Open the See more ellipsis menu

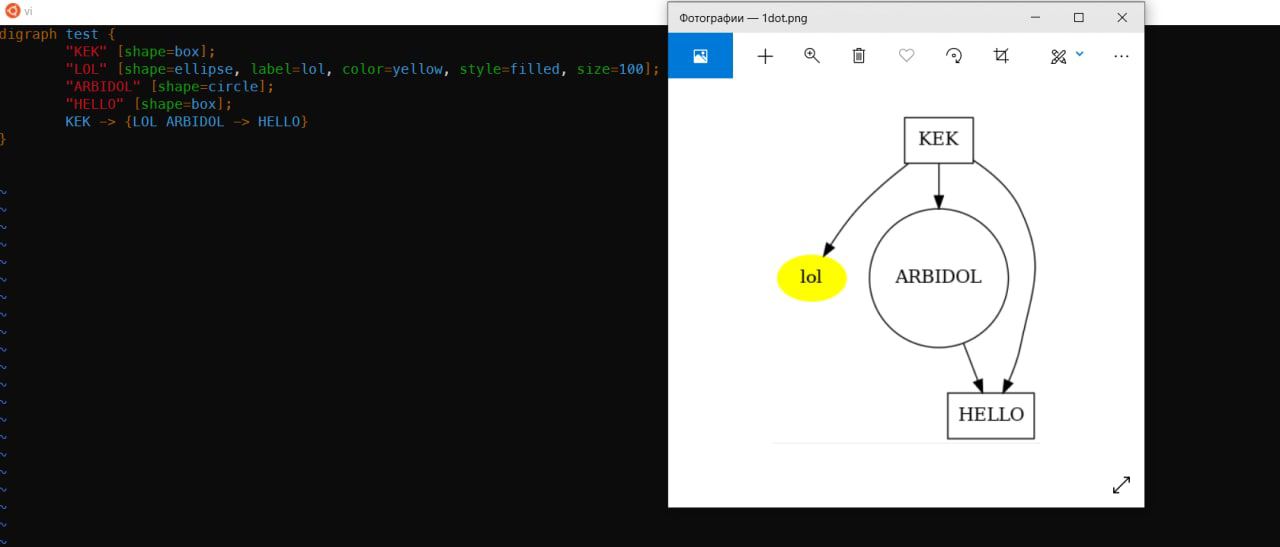pos(1121,57)
